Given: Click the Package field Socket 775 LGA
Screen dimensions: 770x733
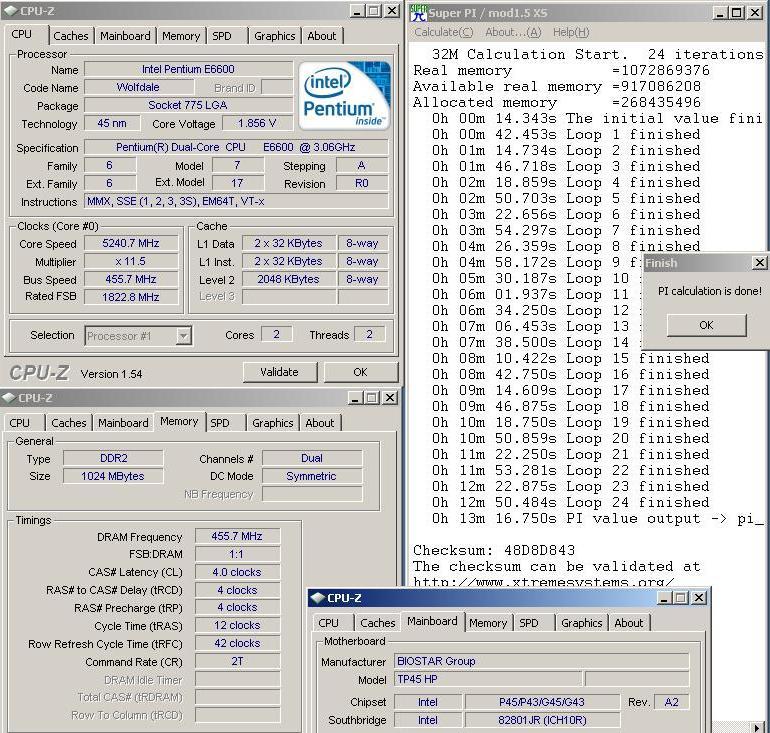Looking at the screenshot, I should [189, 105].
